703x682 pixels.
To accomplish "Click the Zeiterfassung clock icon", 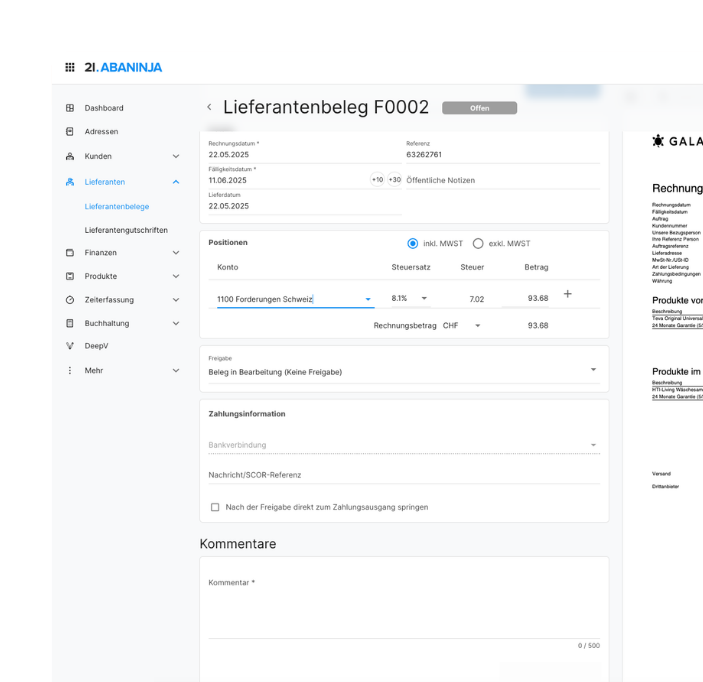I will coord(70,300).
